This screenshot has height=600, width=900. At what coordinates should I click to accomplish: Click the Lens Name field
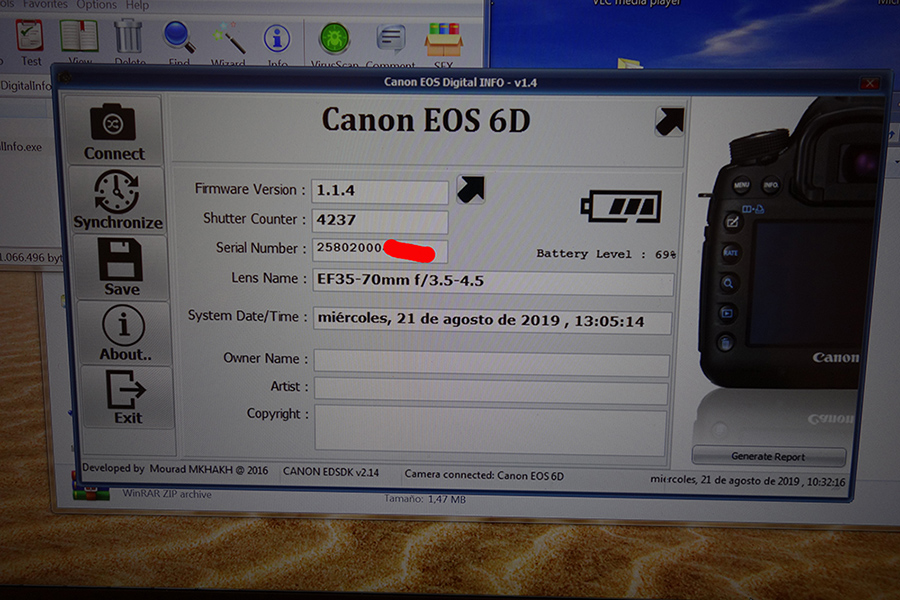493,282
